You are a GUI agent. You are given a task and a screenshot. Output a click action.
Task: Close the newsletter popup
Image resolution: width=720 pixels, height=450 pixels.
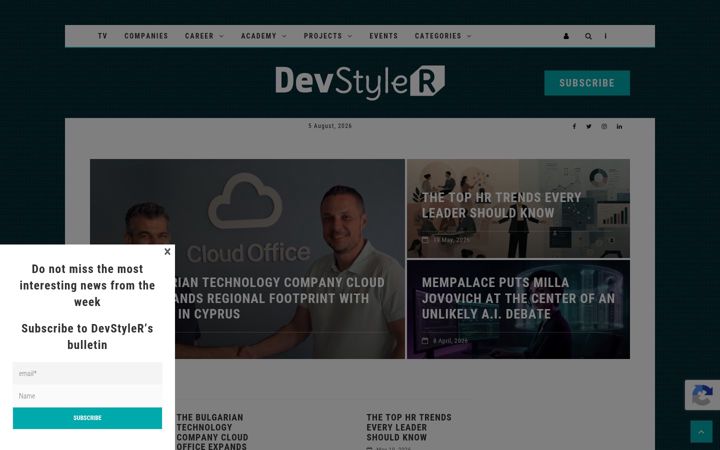(x=167, y=252)
